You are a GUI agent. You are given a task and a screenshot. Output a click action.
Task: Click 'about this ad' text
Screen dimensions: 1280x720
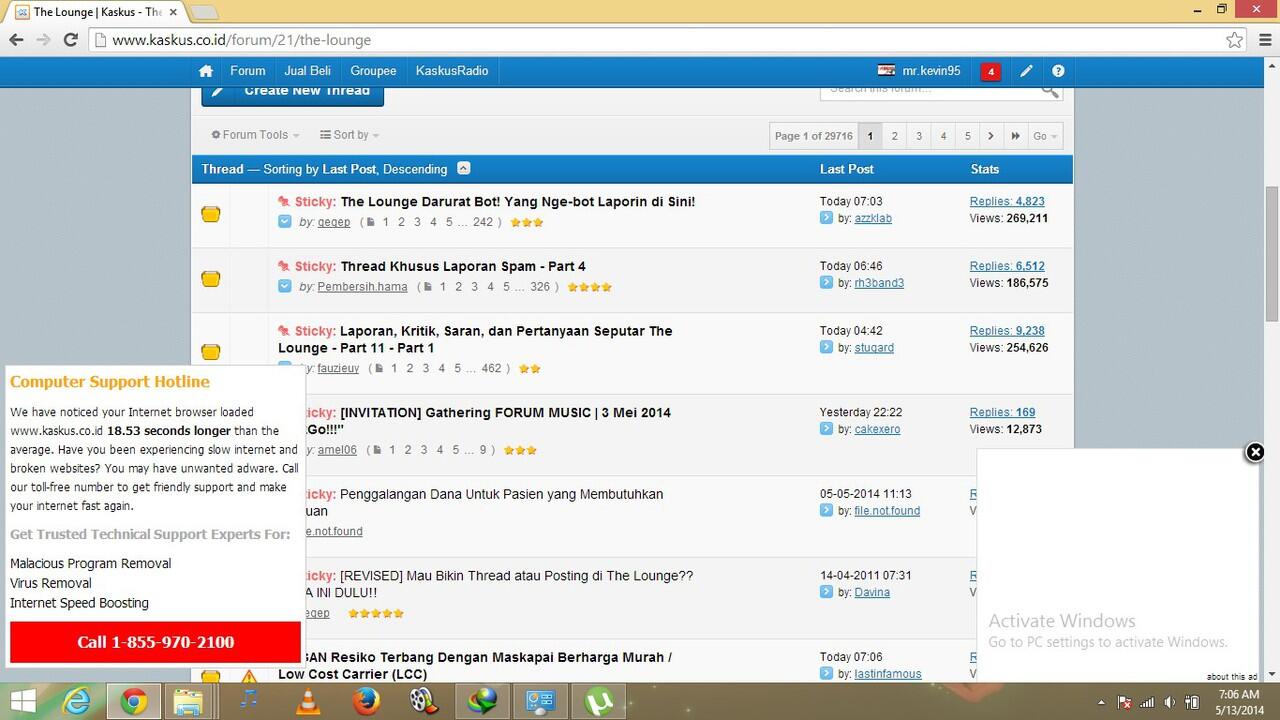1231,677
